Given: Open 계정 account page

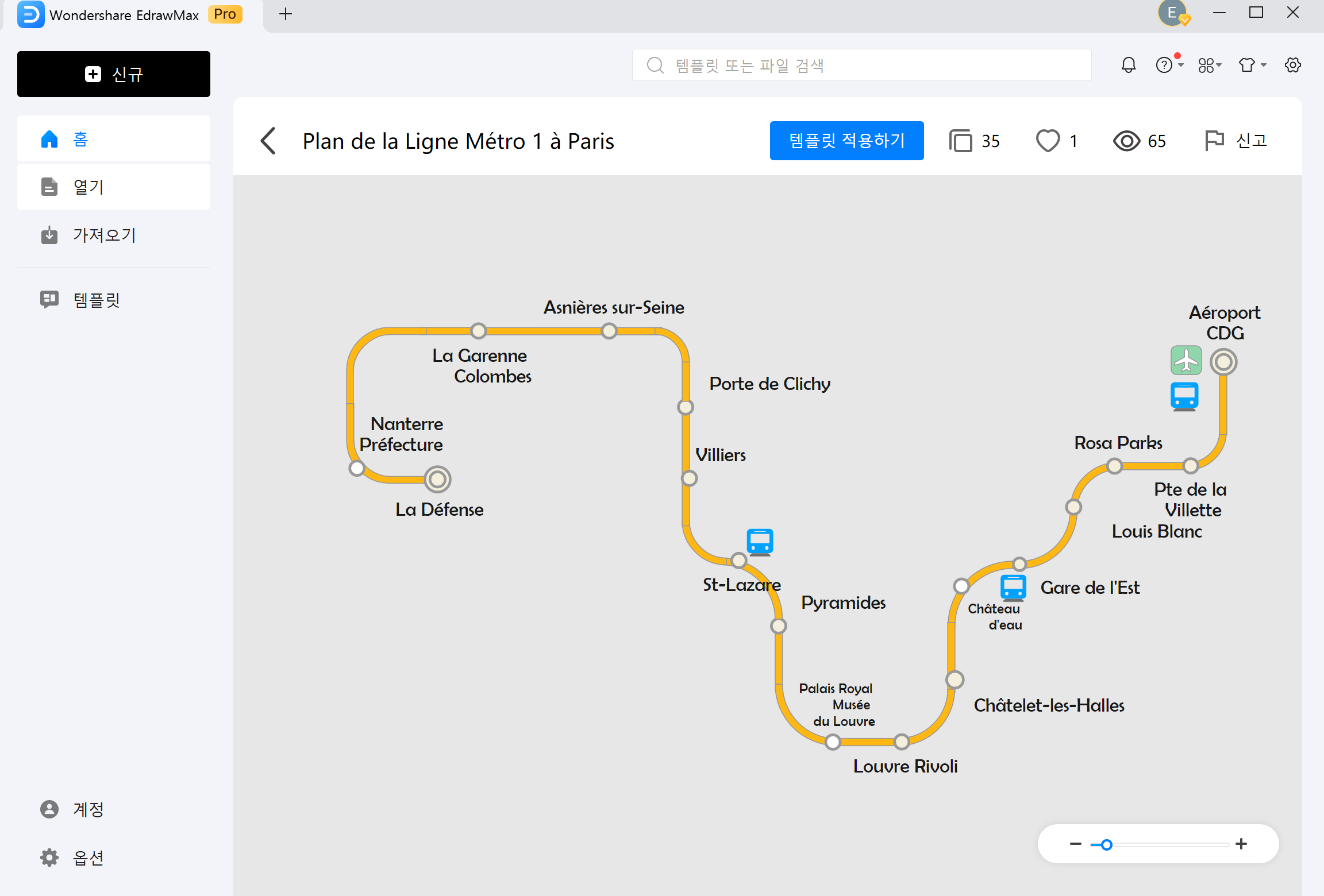Looking at the screenshot, I should tap(114, 809).
